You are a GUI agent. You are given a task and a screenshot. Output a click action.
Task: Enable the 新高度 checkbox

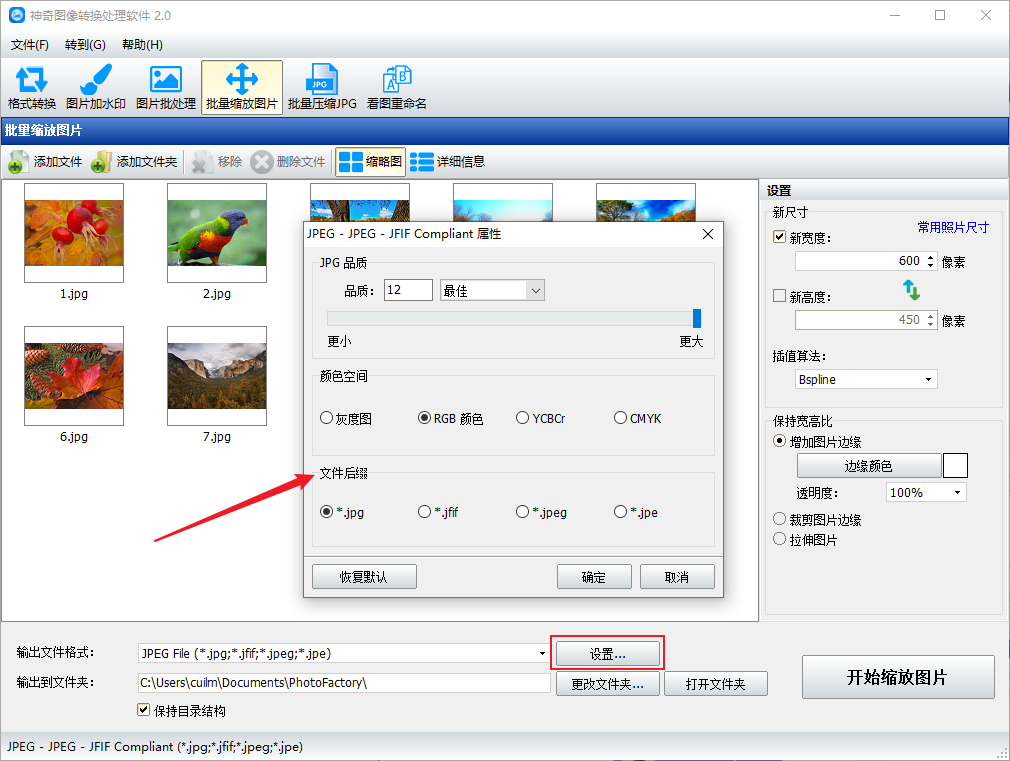(779, 296)
